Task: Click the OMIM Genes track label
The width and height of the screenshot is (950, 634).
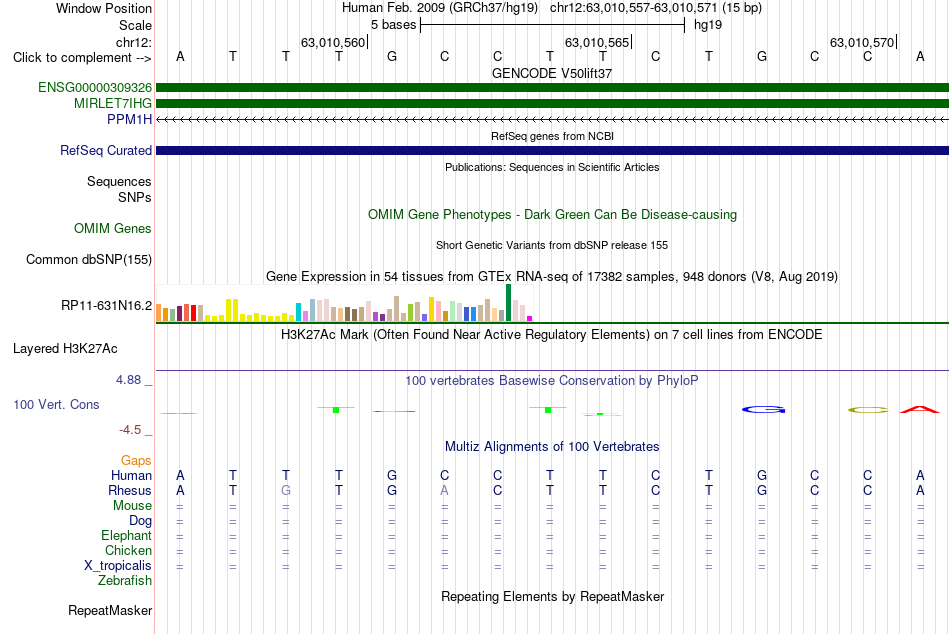Action: [x=112, y=229]
